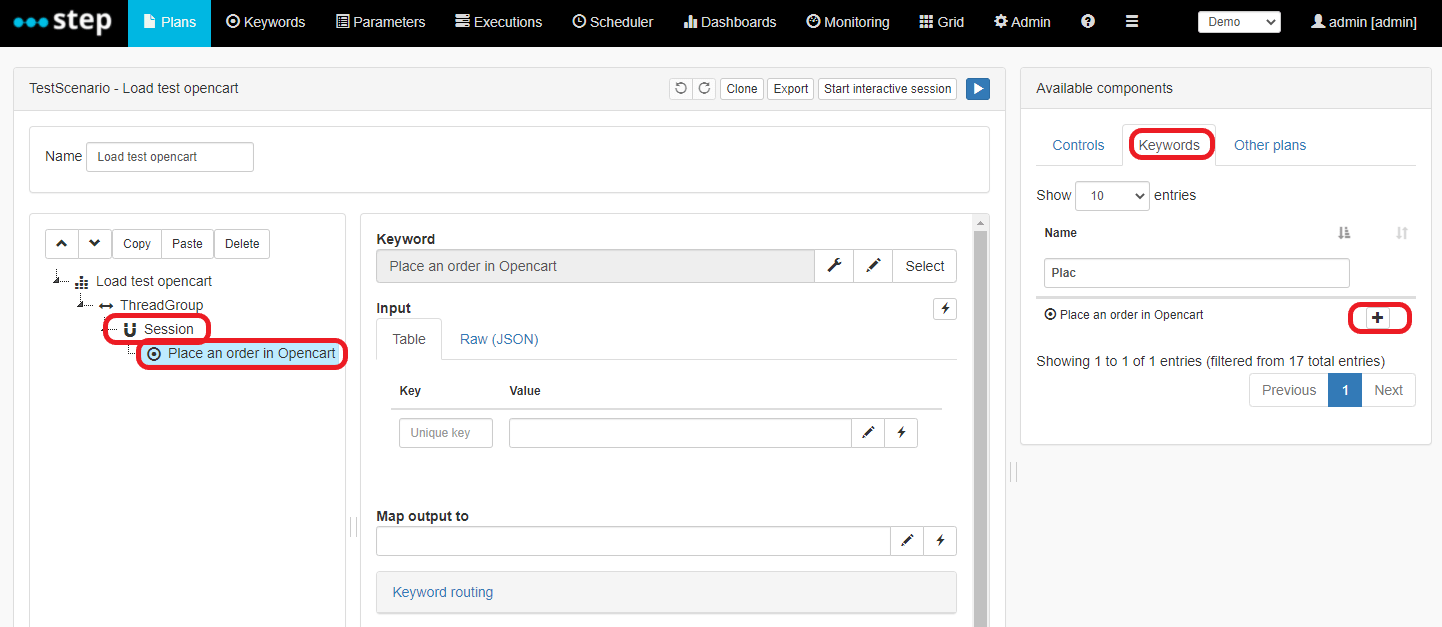
Task: Click the pencil icon in the Value row
Action: 867,432
